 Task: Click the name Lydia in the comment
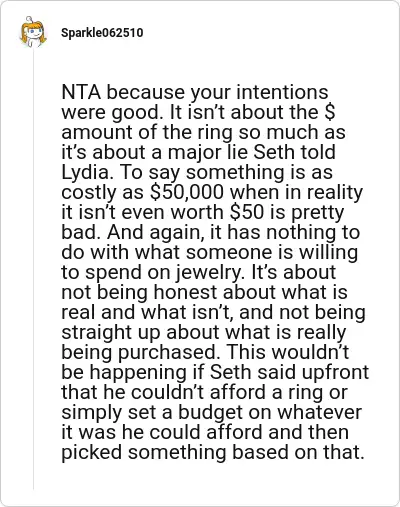pos(85,173)
